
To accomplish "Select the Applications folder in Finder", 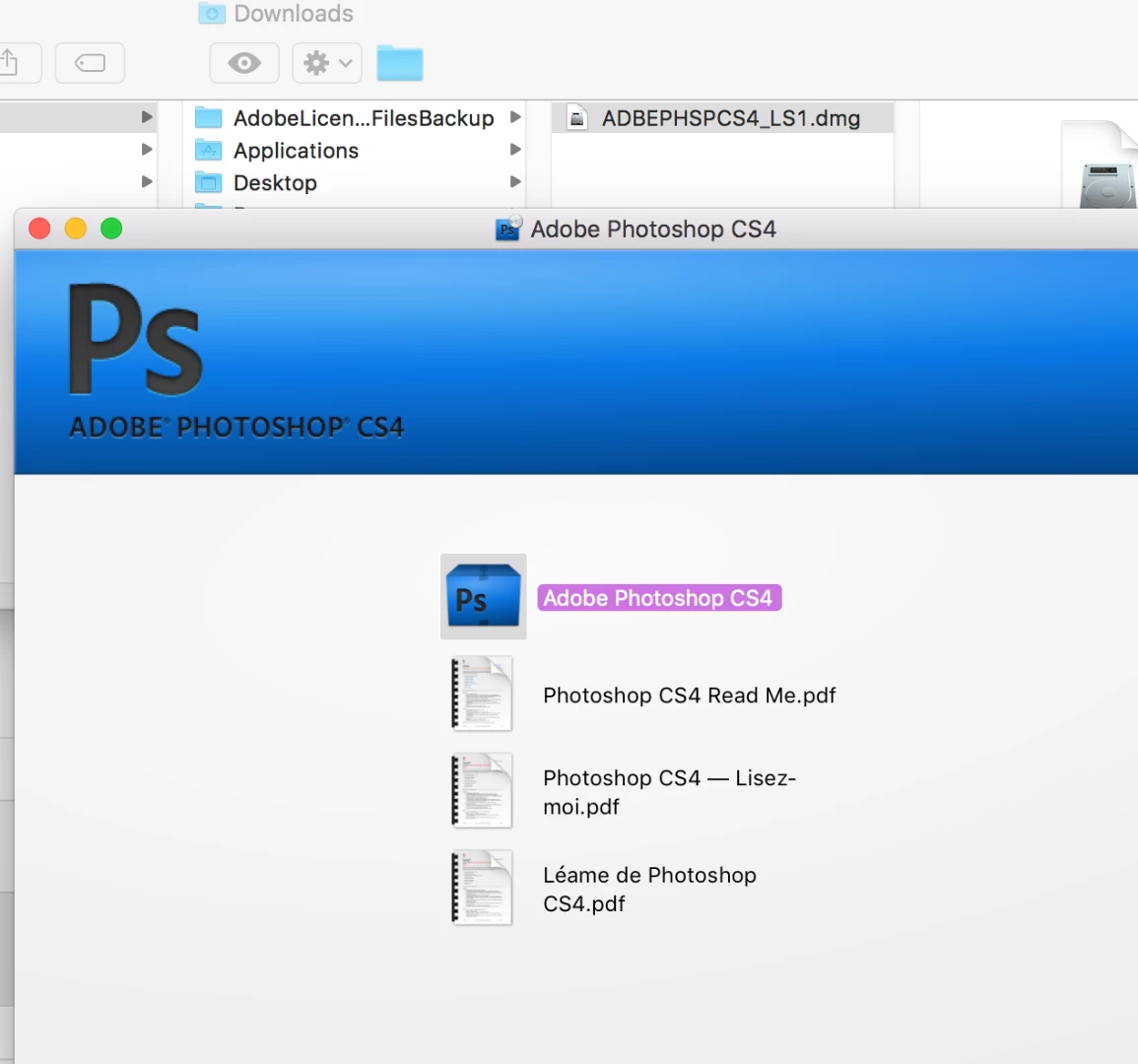I will [x=355, y=150].
